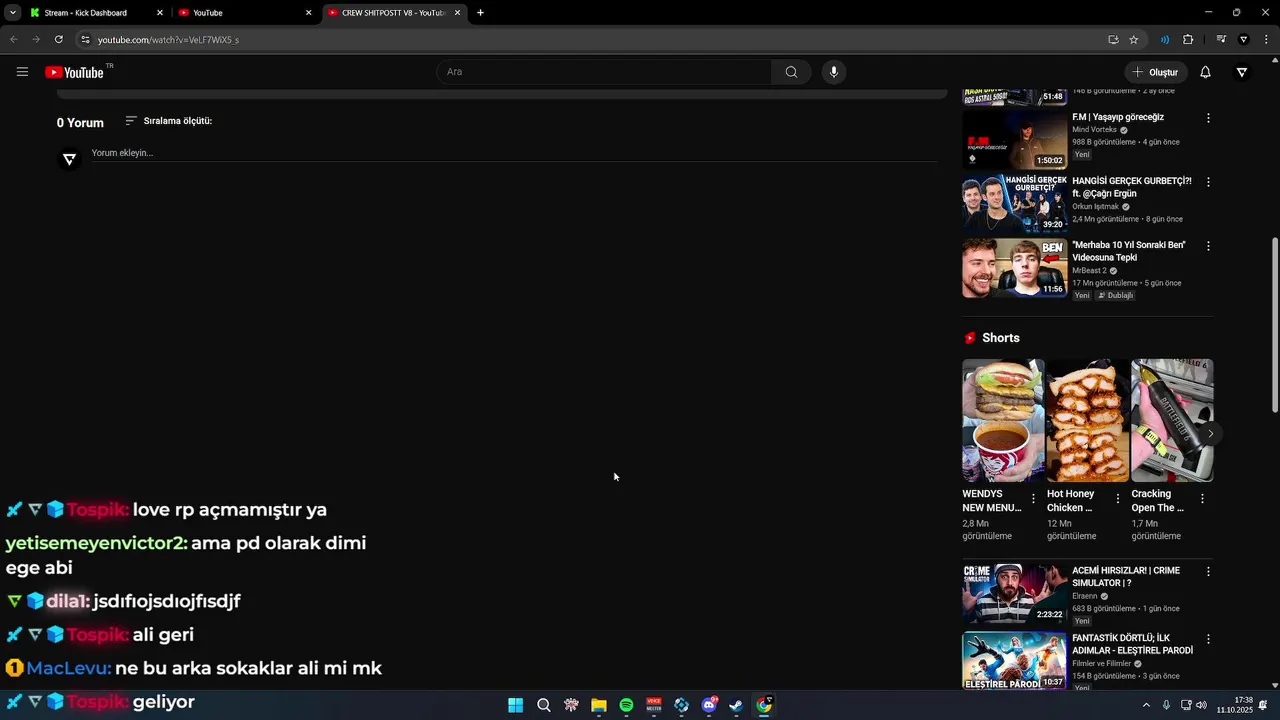The width and height of the screenshot is (1280, 720).
Task: Close the Kick Dashboard tab
Action: tap(159, 13)
